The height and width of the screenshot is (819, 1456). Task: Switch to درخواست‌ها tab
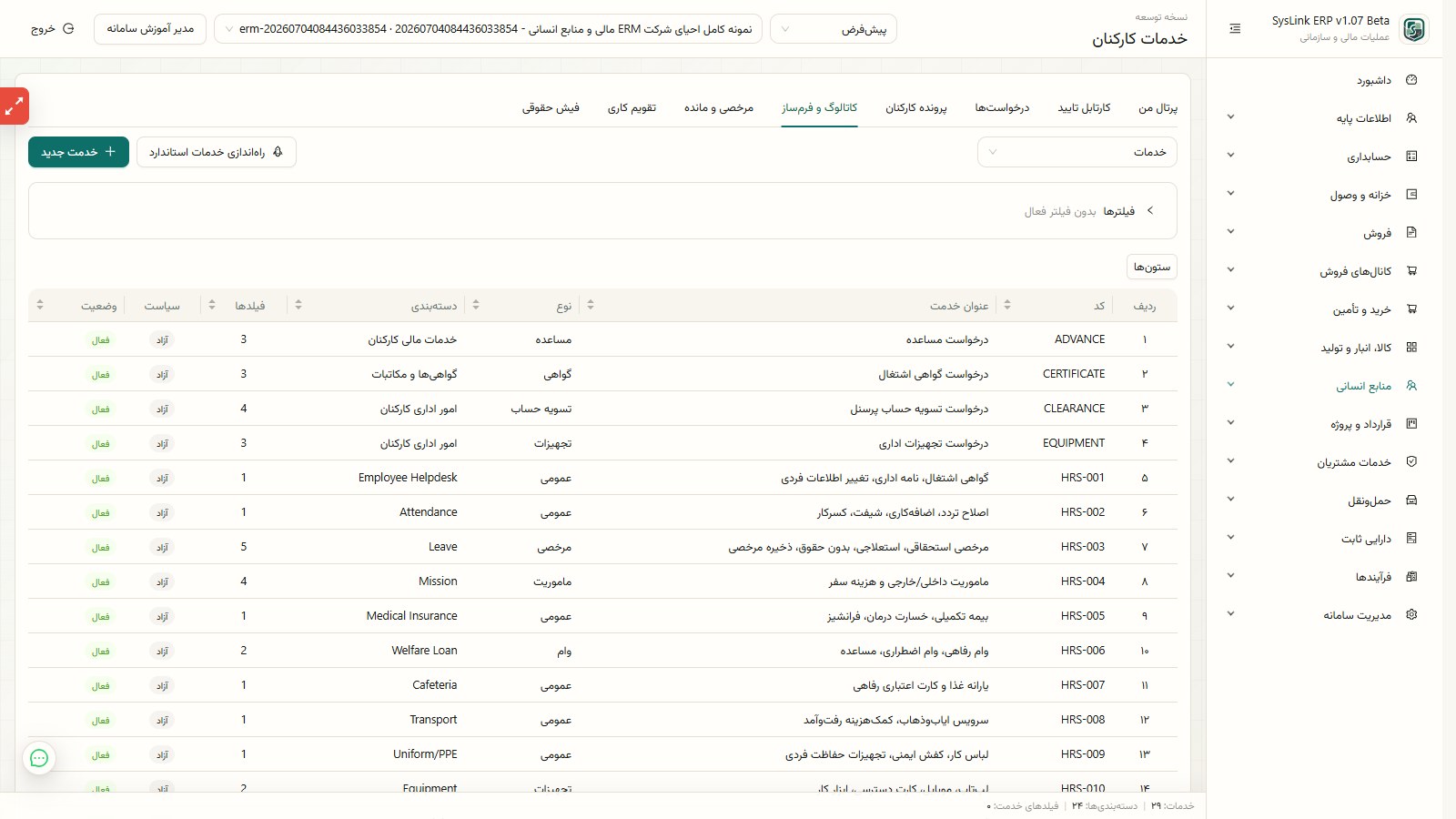coord(1002,107)
